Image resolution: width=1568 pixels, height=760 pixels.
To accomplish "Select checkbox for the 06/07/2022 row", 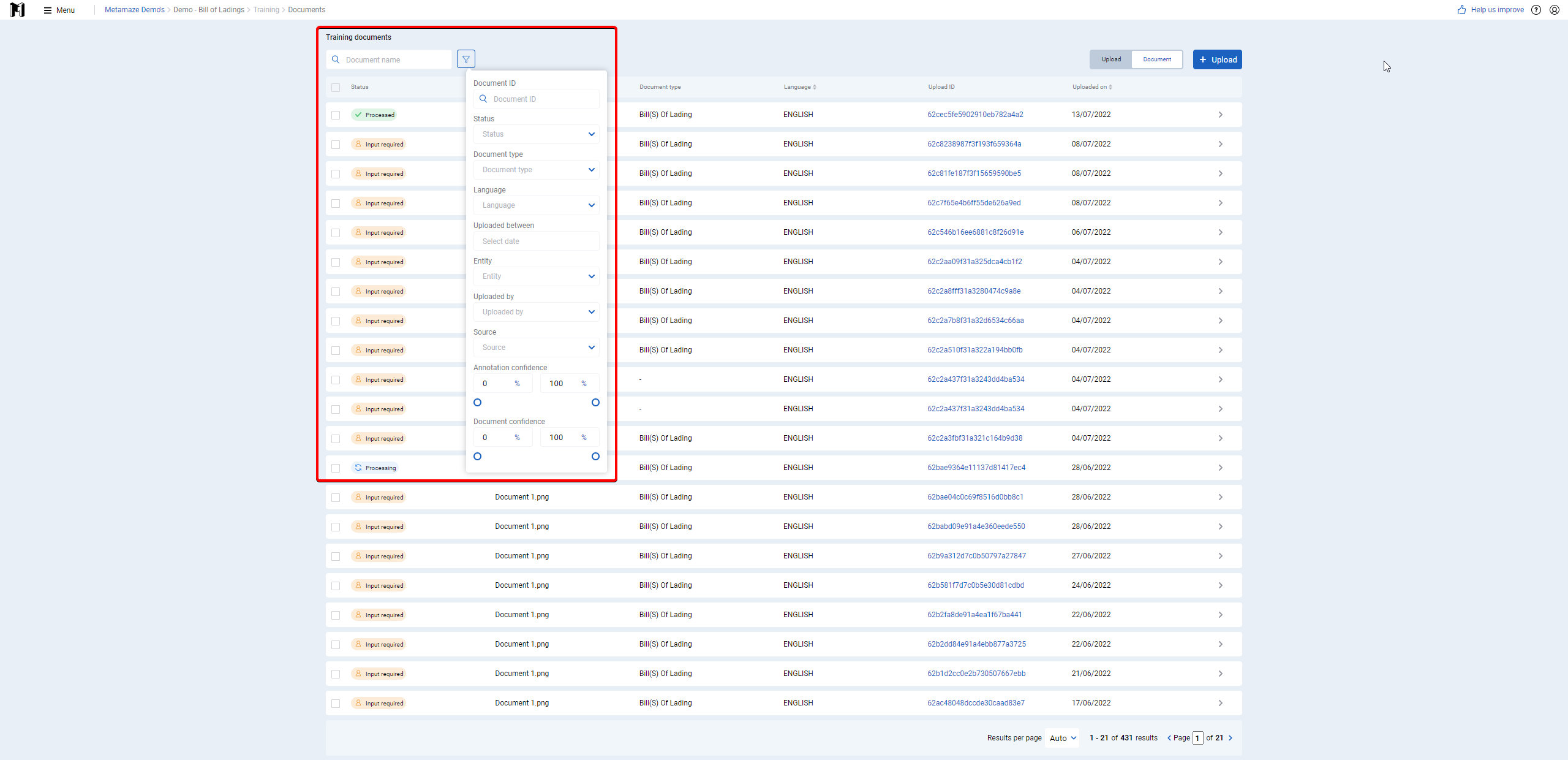I will [336, 233].
